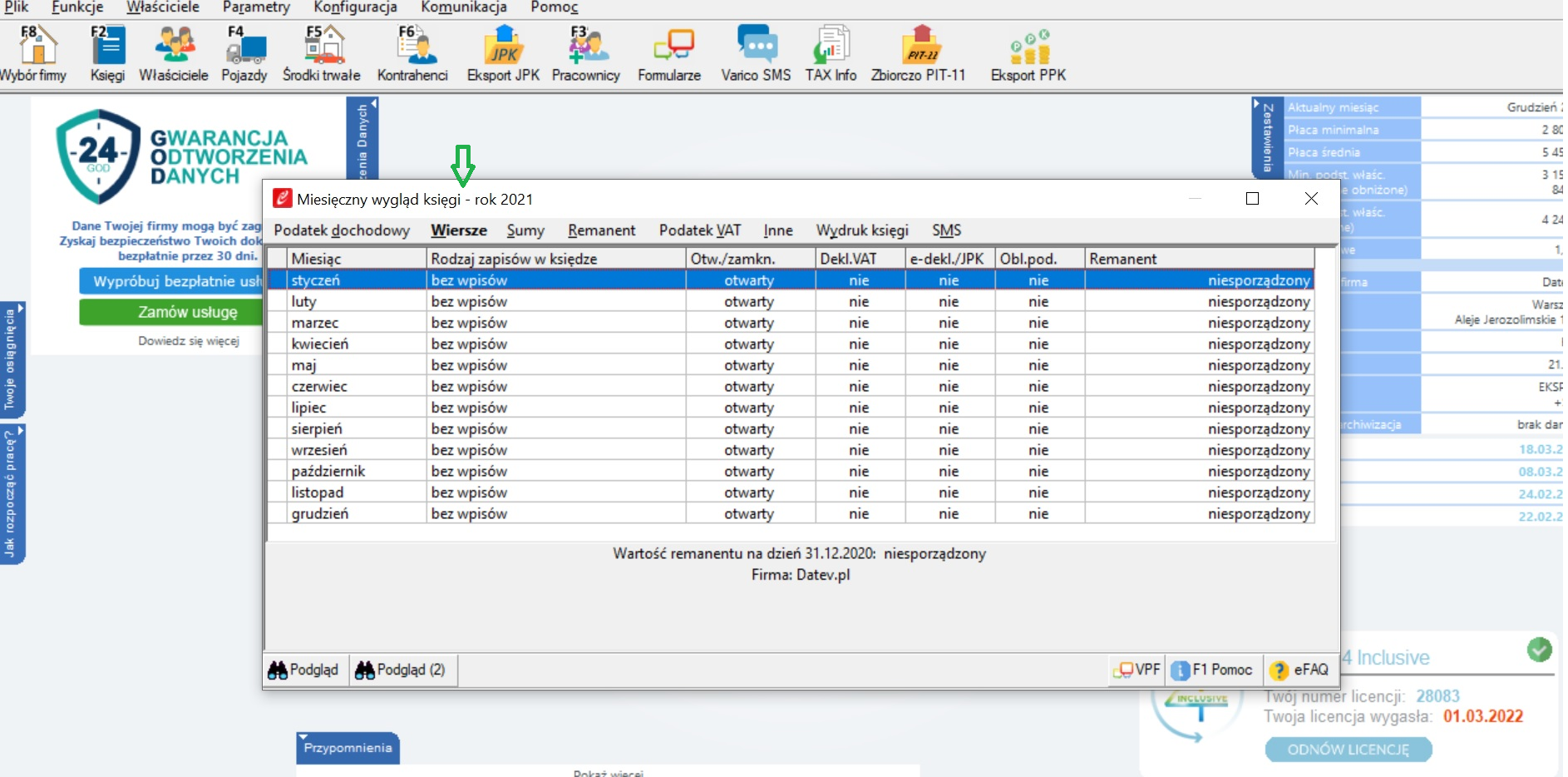Open Wybór firmy toolbar icon
This screenshot has height=777, width=1568.
(x=33, y=53)
